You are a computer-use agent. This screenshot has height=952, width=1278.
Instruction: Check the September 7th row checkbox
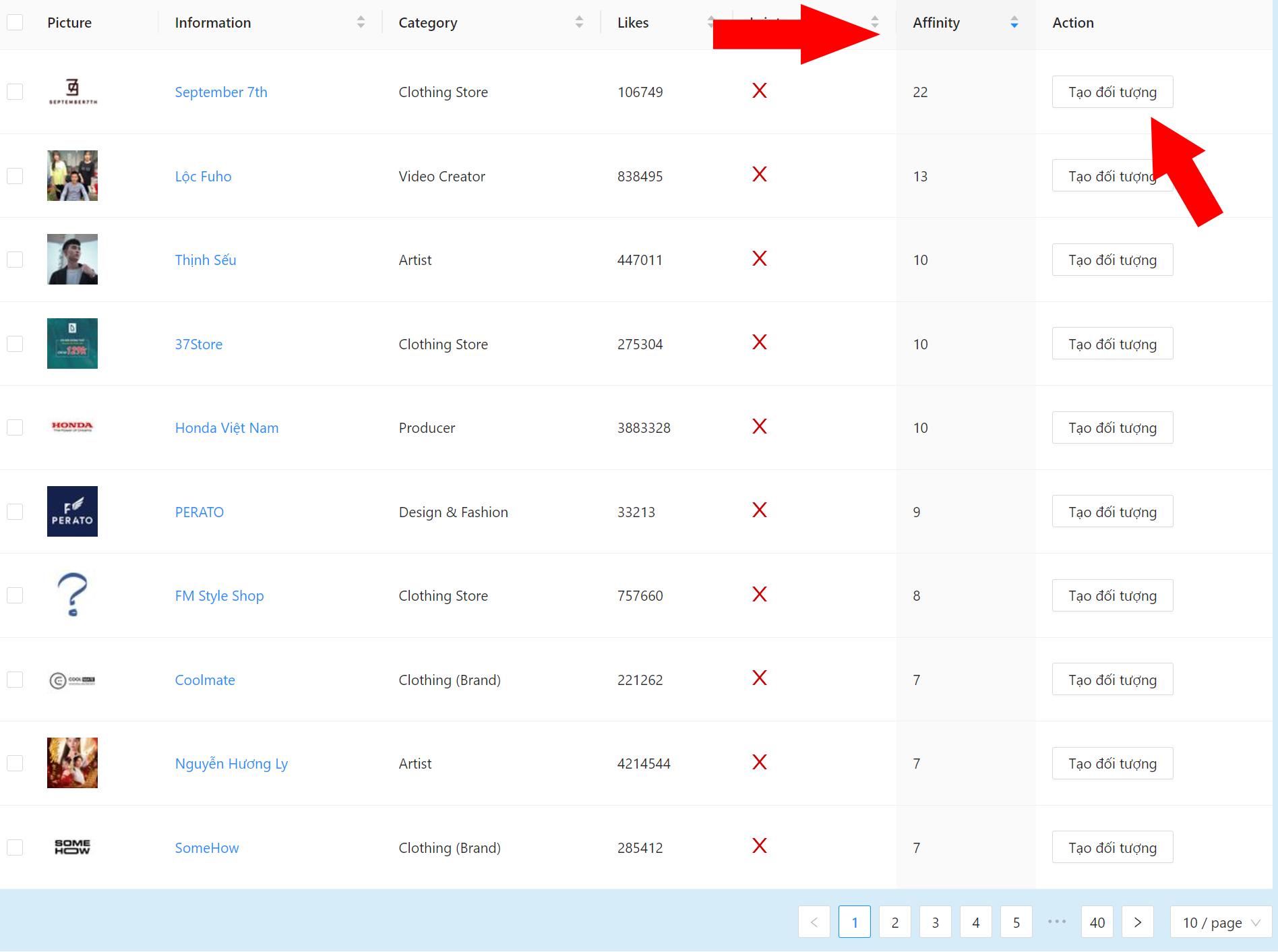[15, 92]
